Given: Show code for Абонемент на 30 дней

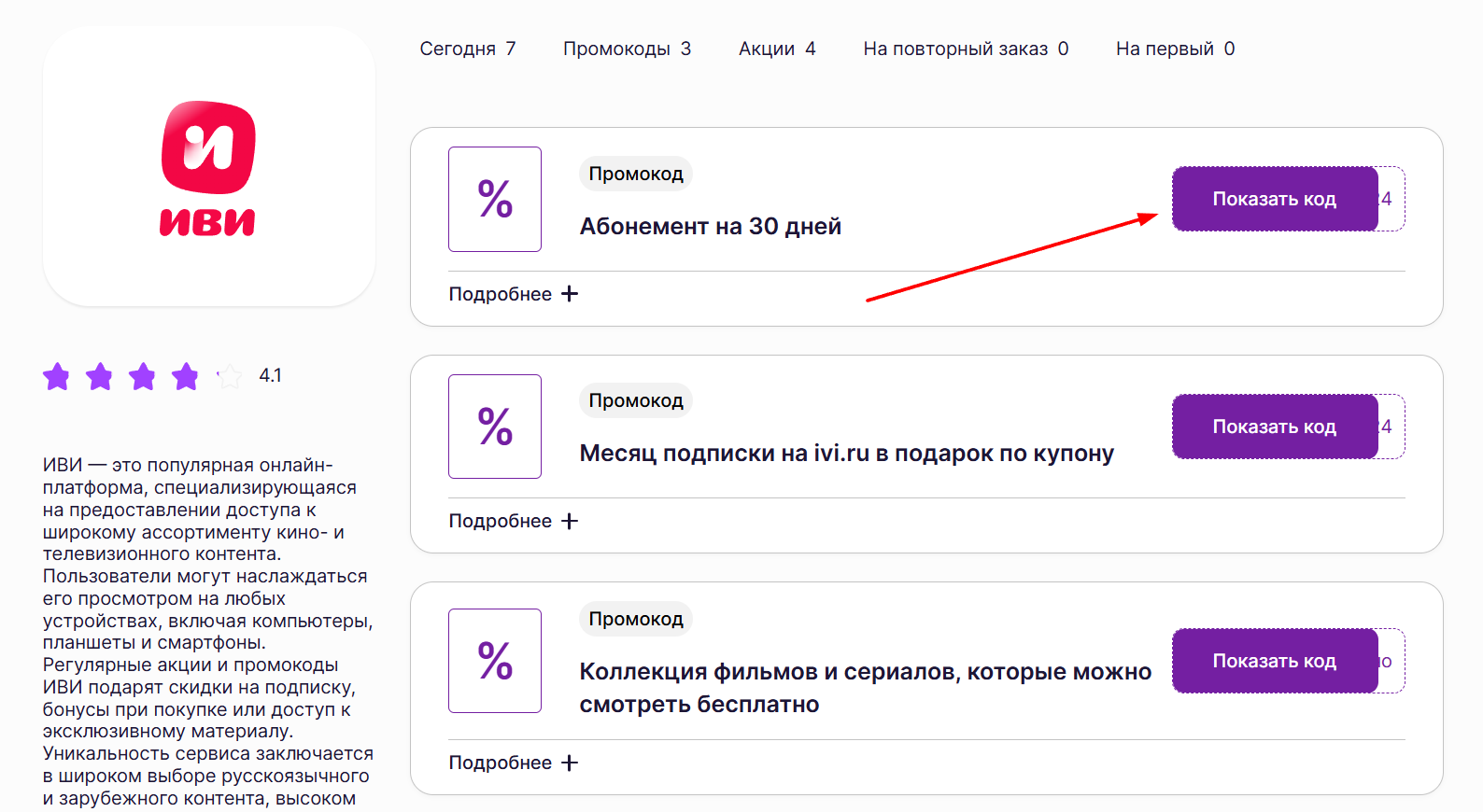Looking at the screenshot, I should point(1275,199).
